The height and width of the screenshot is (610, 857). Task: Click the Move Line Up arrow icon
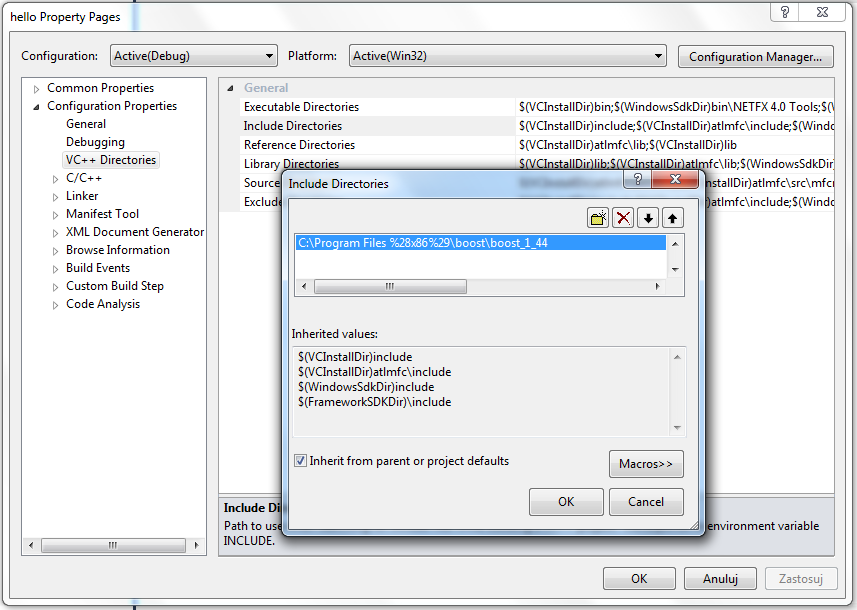673,218
